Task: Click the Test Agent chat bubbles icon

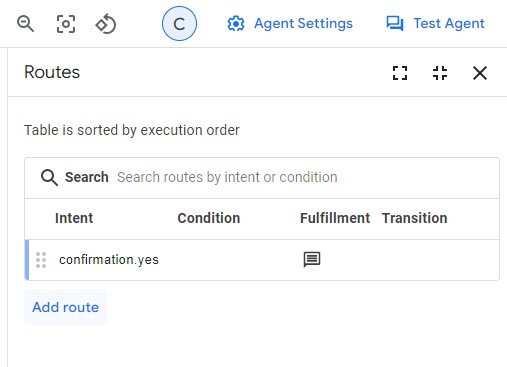Action: [x=395, y=24]
